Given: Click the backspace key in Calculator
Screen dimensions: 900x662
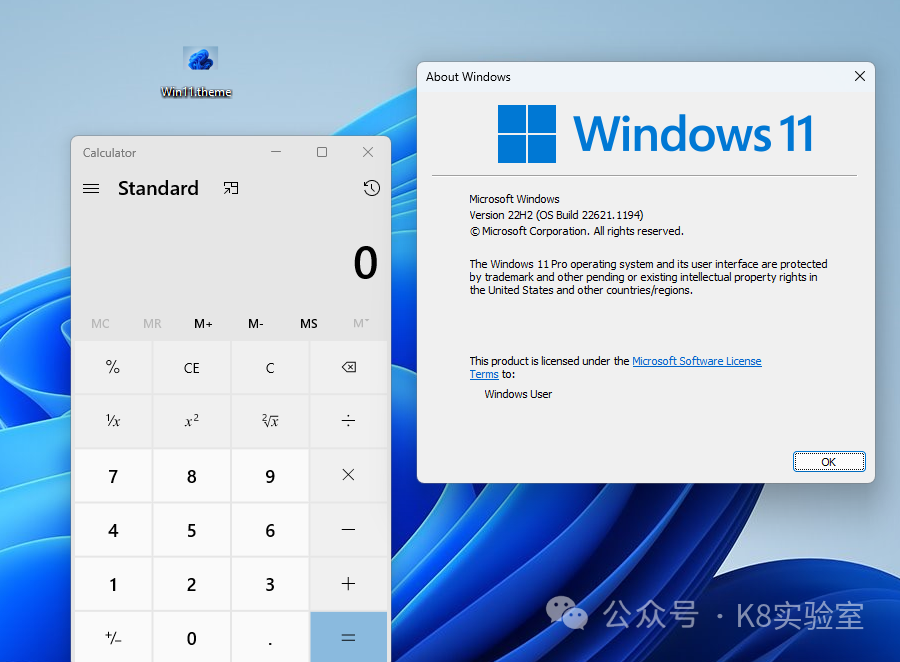Looking at the screenshot, I should click(348, 367).
